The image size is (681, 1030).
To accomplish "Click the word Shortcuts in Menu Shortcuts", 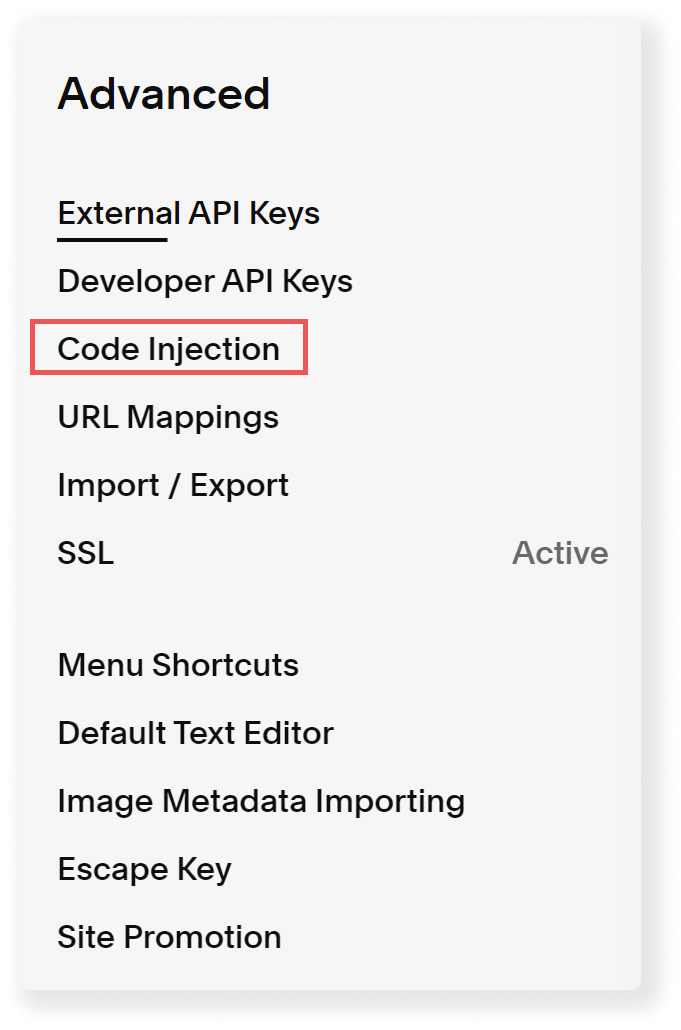I will (x=225, y=665).
